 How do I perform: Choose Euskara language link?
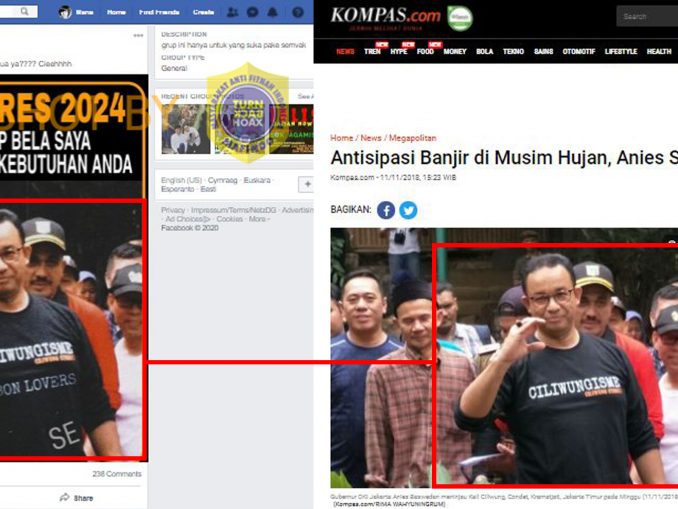[257, 180]
